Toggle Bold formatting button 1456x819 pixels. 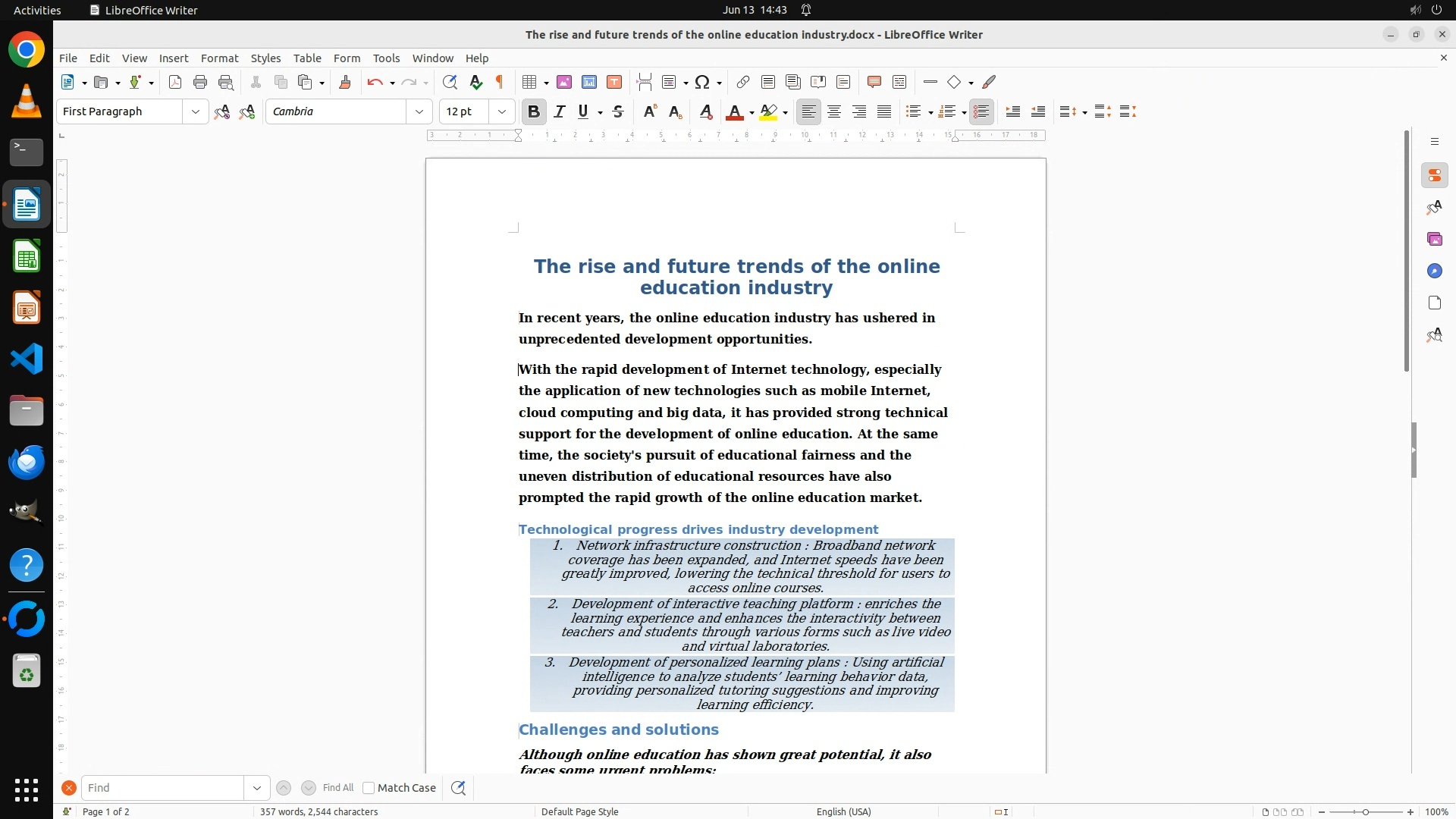point(534,111)
